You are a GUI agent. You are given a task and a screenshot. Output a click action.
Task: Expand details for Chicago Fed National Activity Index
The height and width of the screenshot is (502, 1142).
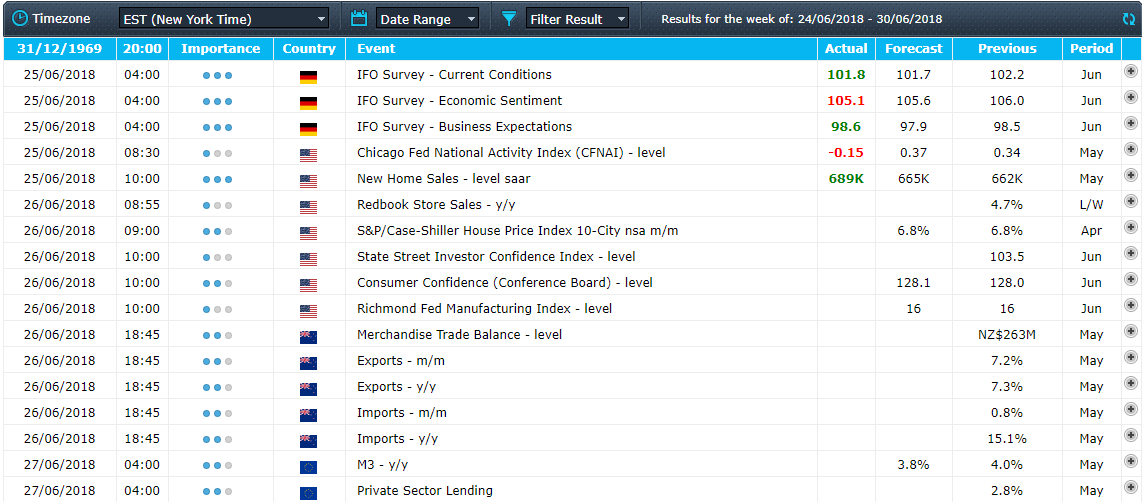pyautogui.click(x=1130, y=150)
